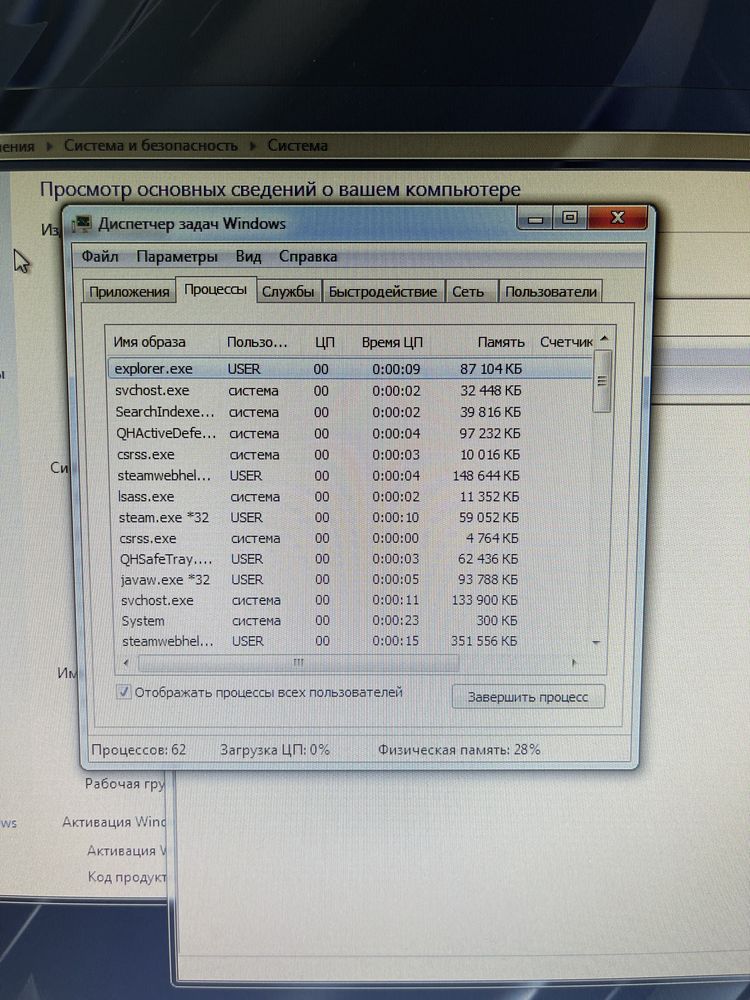
Task: Select the QHActiveDefe... process row
Action: pos(351,434)
